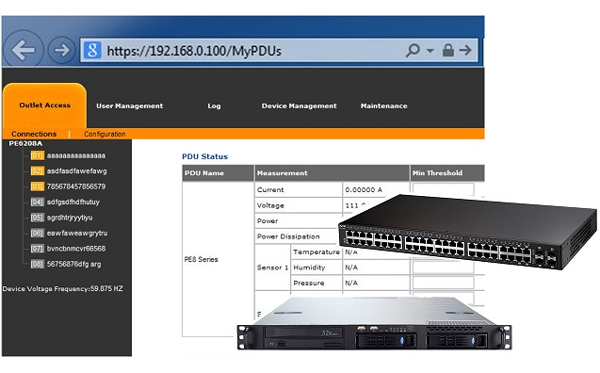This screenshot has height=373, width=600.
Task: Select the Outlet Access tab
Action: [45, 105]
